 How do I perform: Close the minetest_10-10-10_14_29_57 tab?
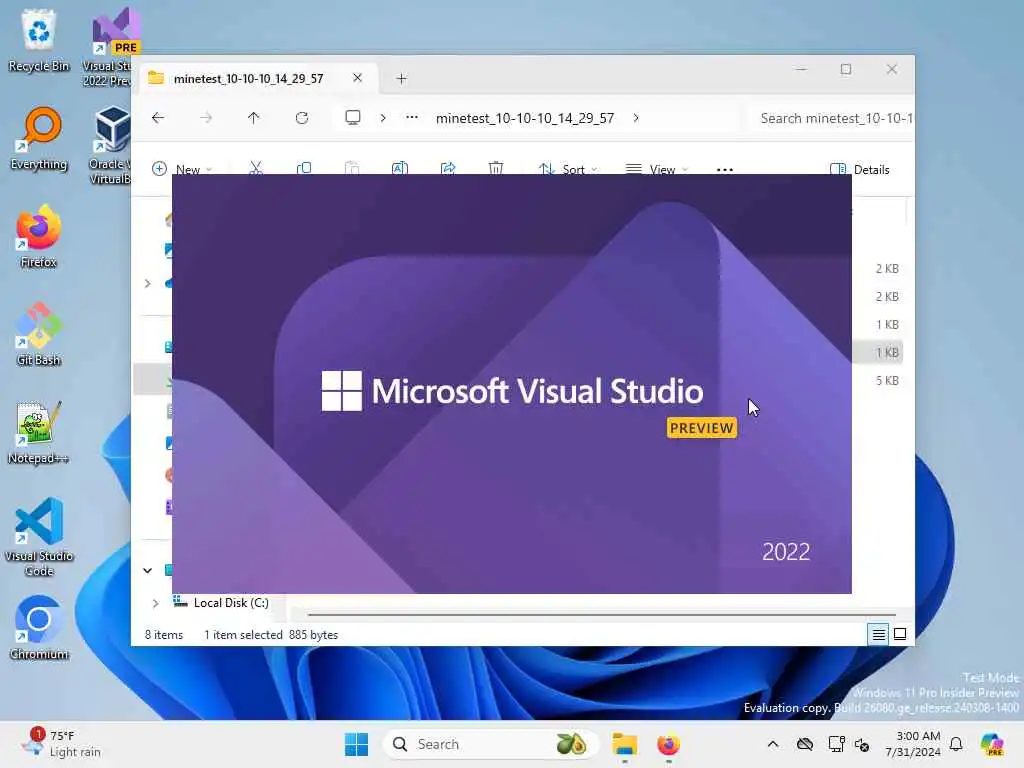(357, 78)
